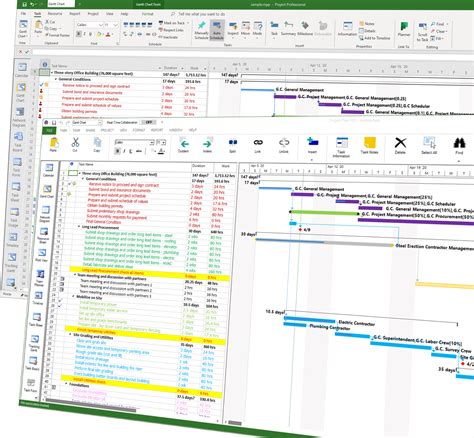
Task: Toggle Italic in Project Professional Font group
Action: (85, 34)
